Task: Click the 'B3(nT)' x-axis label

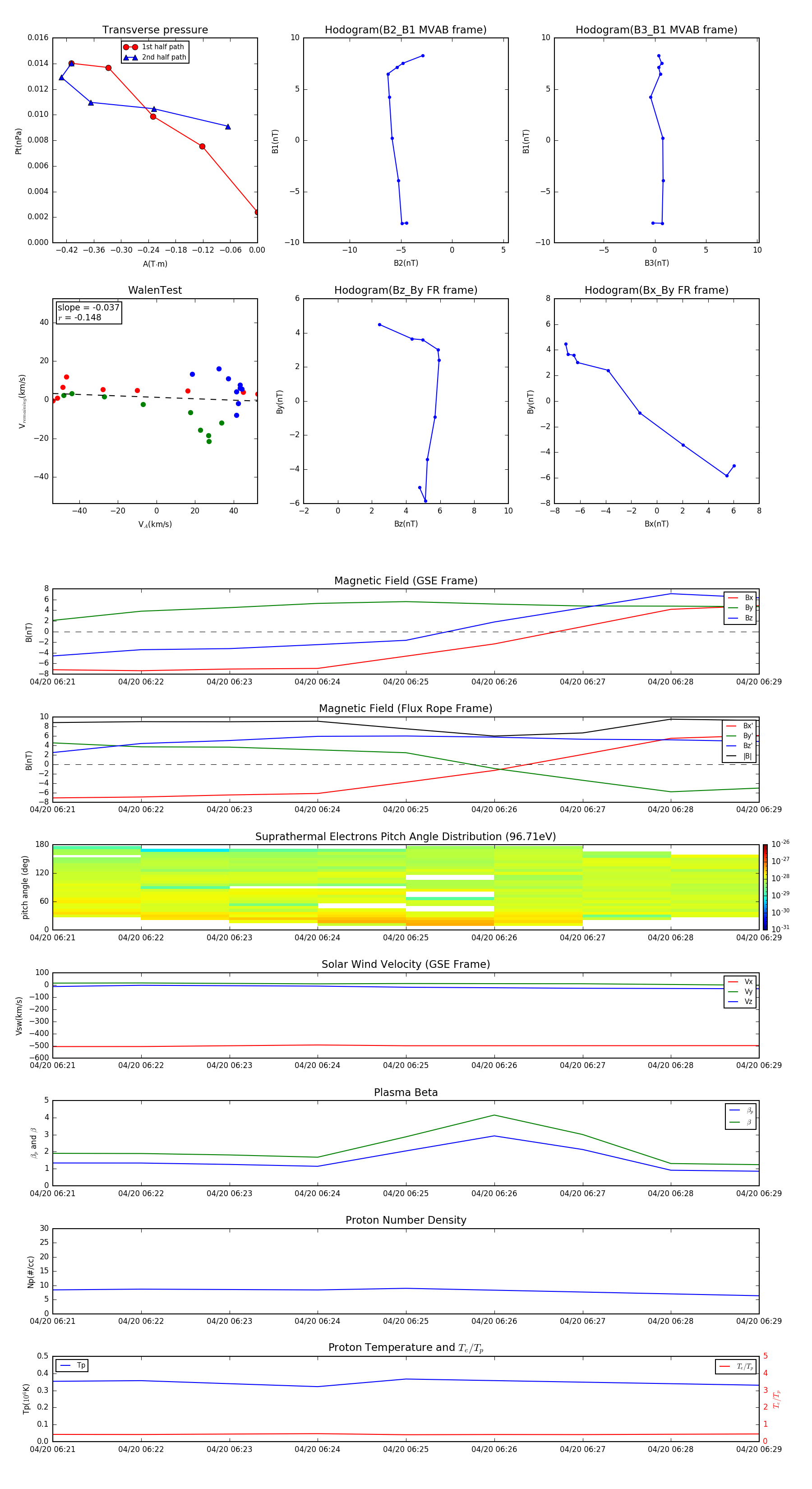Action: (x=656, y=264)
